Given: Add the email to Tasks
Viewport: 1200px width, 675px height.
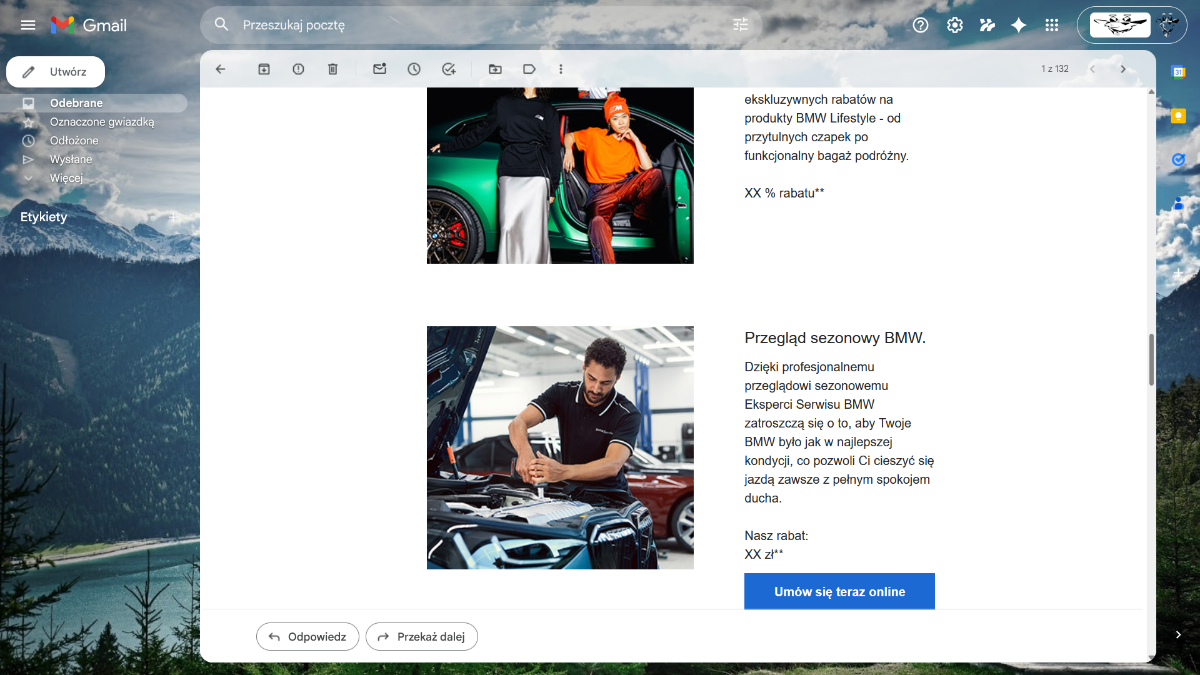Looking at the screenshot, I should 449,69.
